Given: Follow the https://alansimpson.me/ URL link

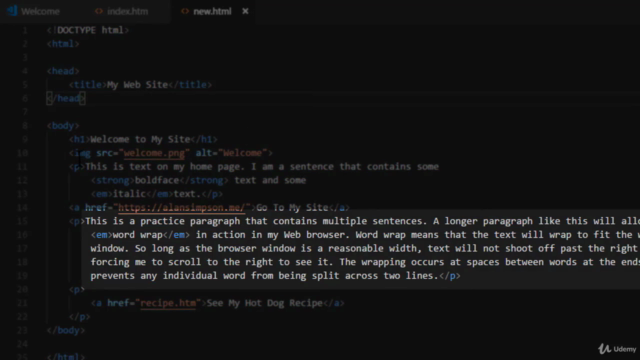Looking at the screenshot, I should point(182,208).
